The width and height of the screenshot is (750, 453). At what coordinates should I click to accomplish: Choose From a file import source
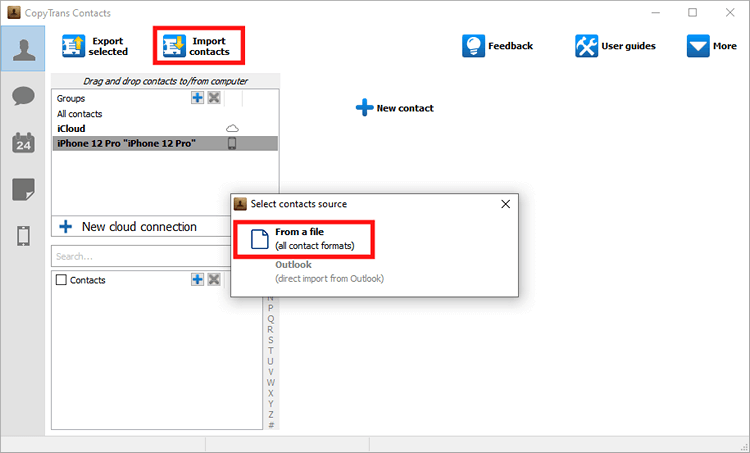tap(304, 239)
